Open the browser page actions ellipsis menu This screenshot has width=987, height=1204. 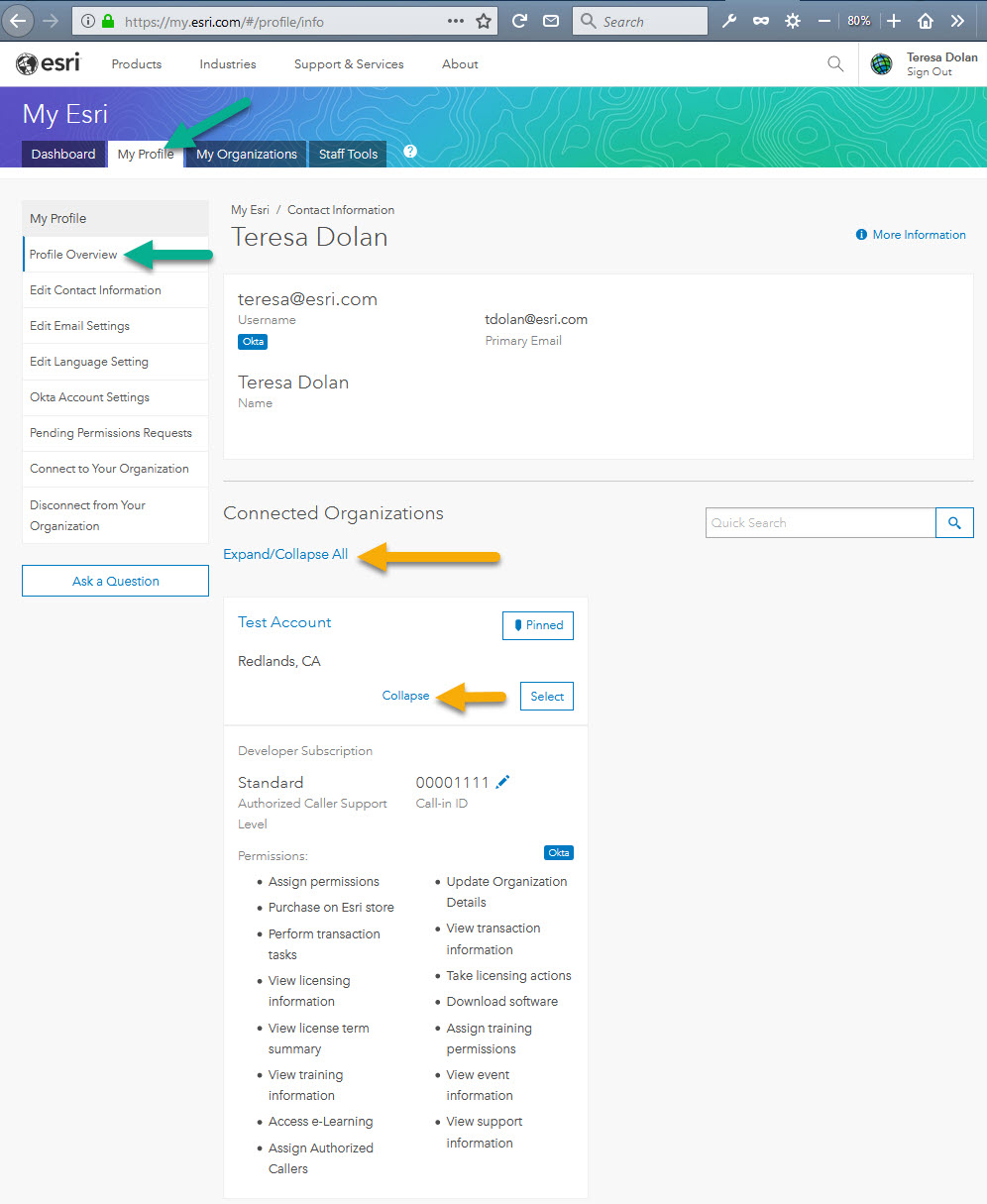(x=455, y=21)
